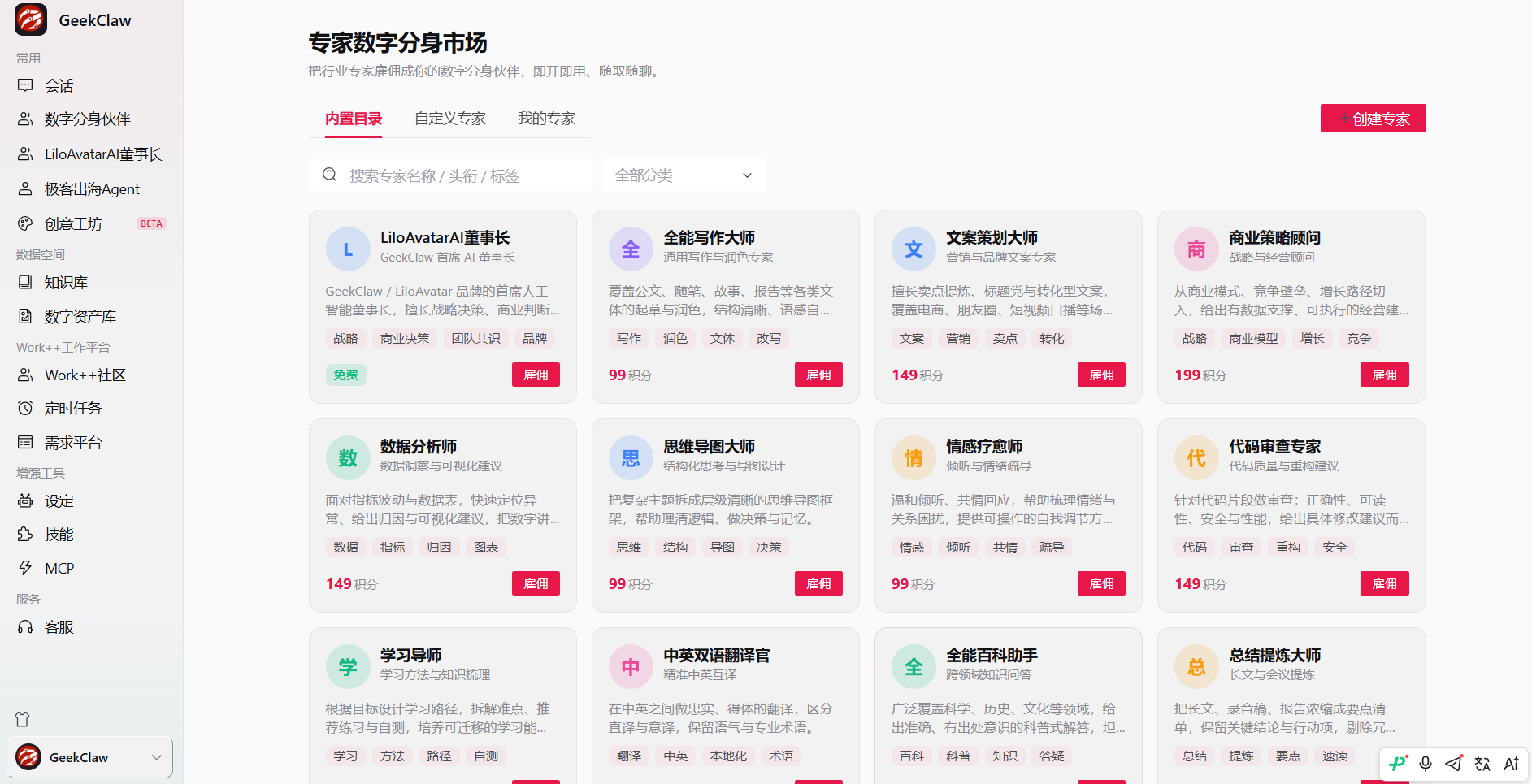Open the 技能 puzzle icon
This screenshot has width=1532, height=784.
[25, 534]
